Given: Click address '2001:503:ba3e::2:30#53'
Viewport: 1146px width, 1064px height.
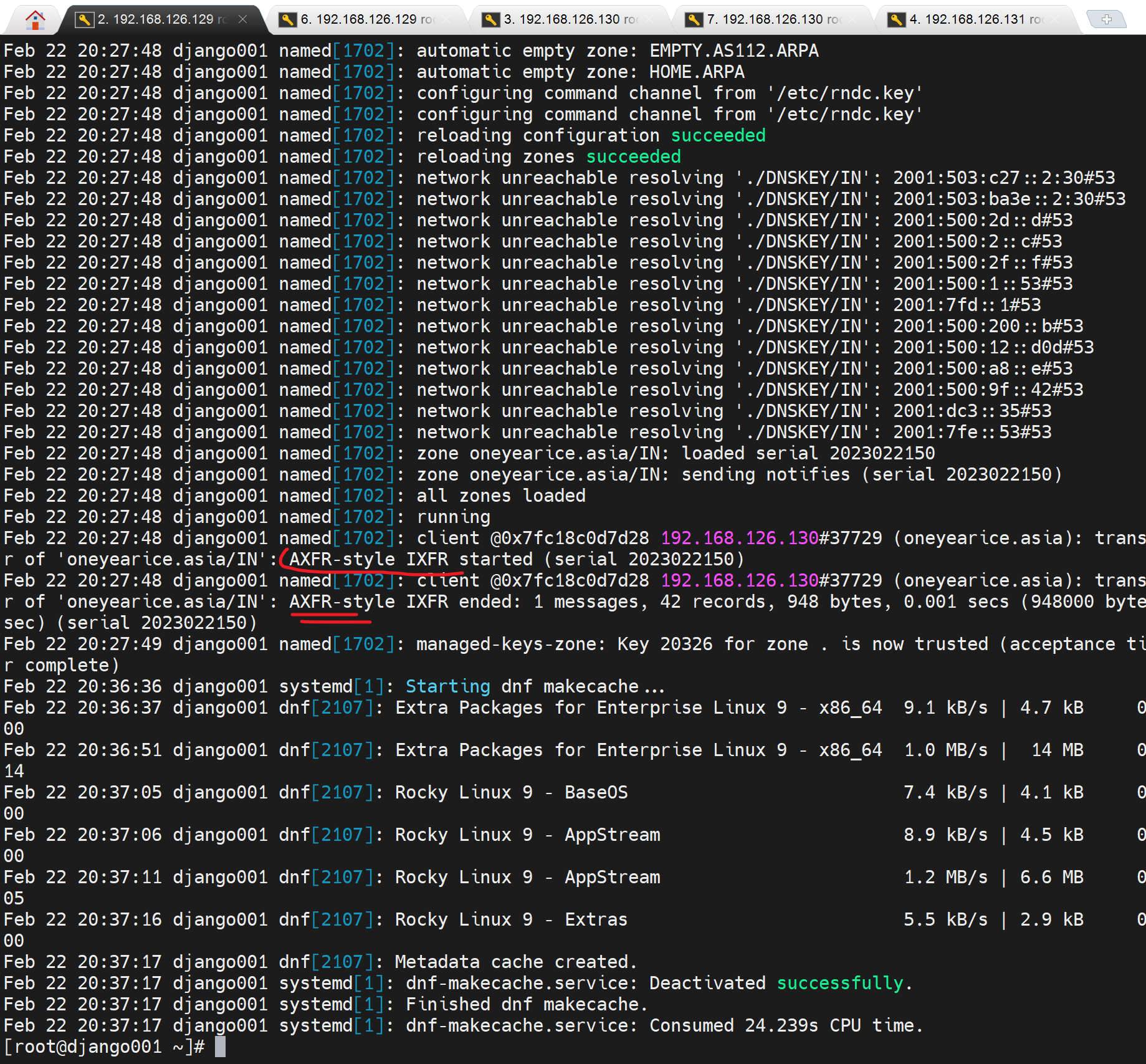Looking at the screenshot, I should click(x=1010, y=199).
